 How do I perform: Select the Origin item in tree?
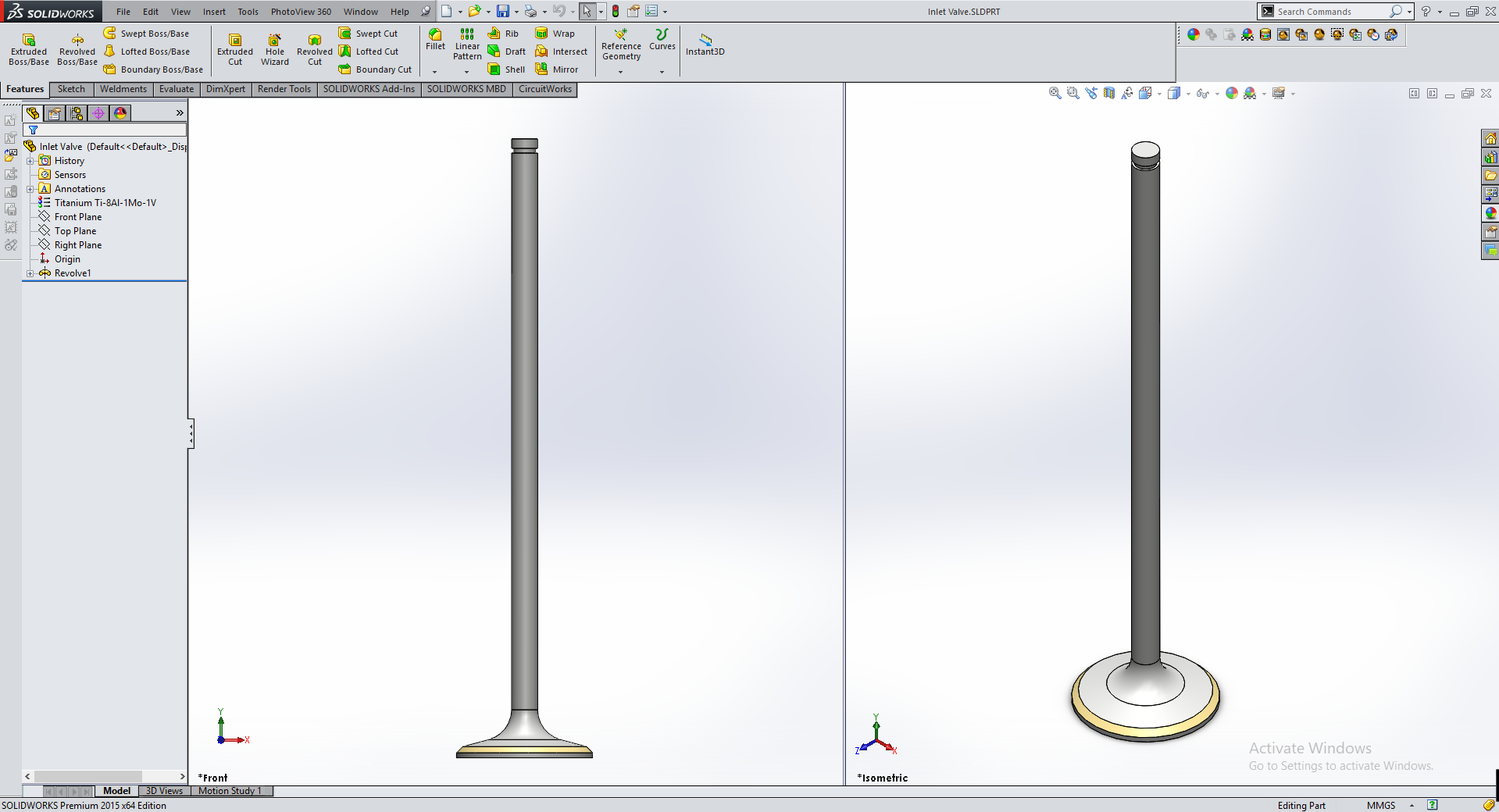(60, 259)
